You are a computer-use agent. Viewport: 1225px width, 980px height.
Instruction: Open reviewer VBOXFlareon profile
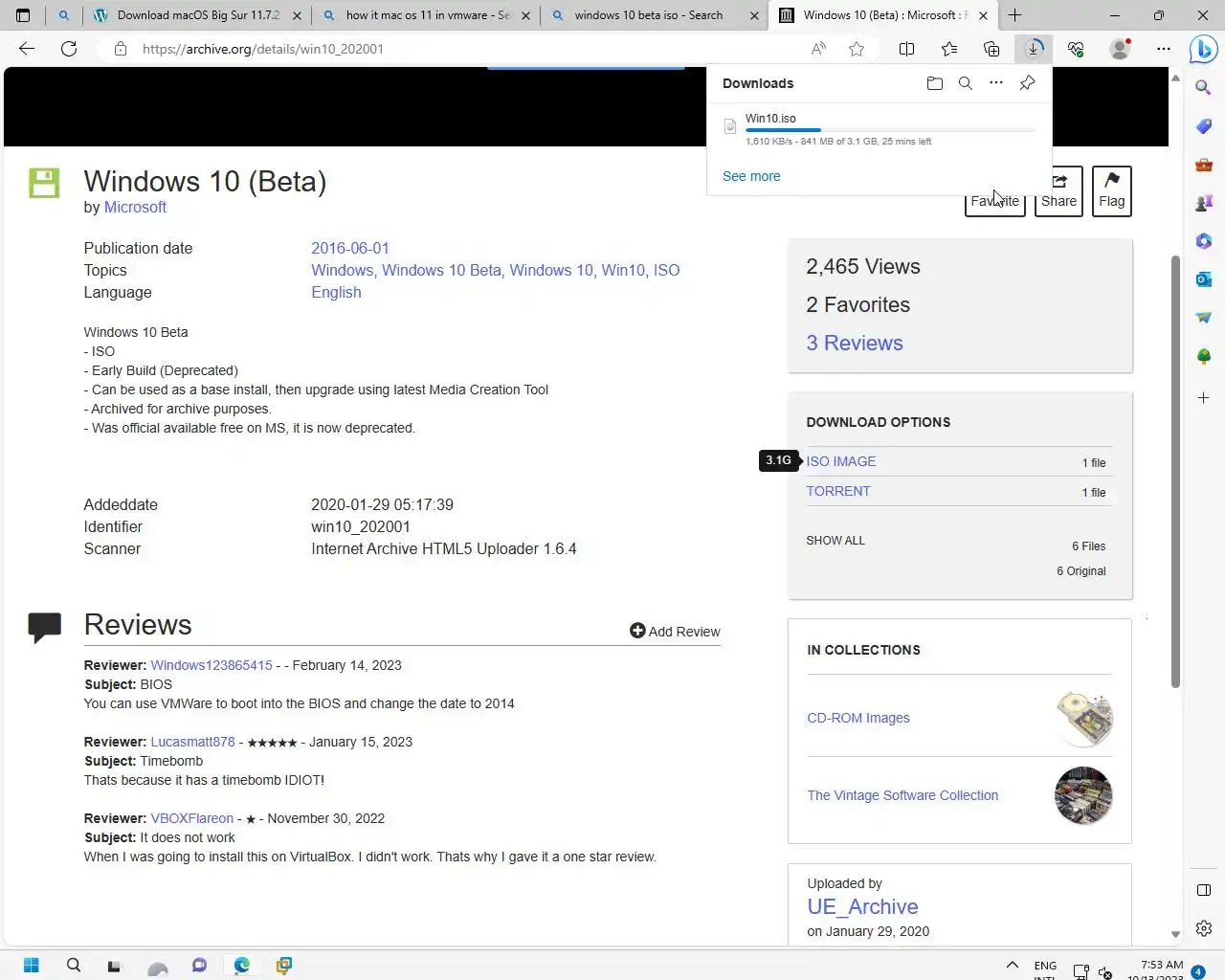191,818
